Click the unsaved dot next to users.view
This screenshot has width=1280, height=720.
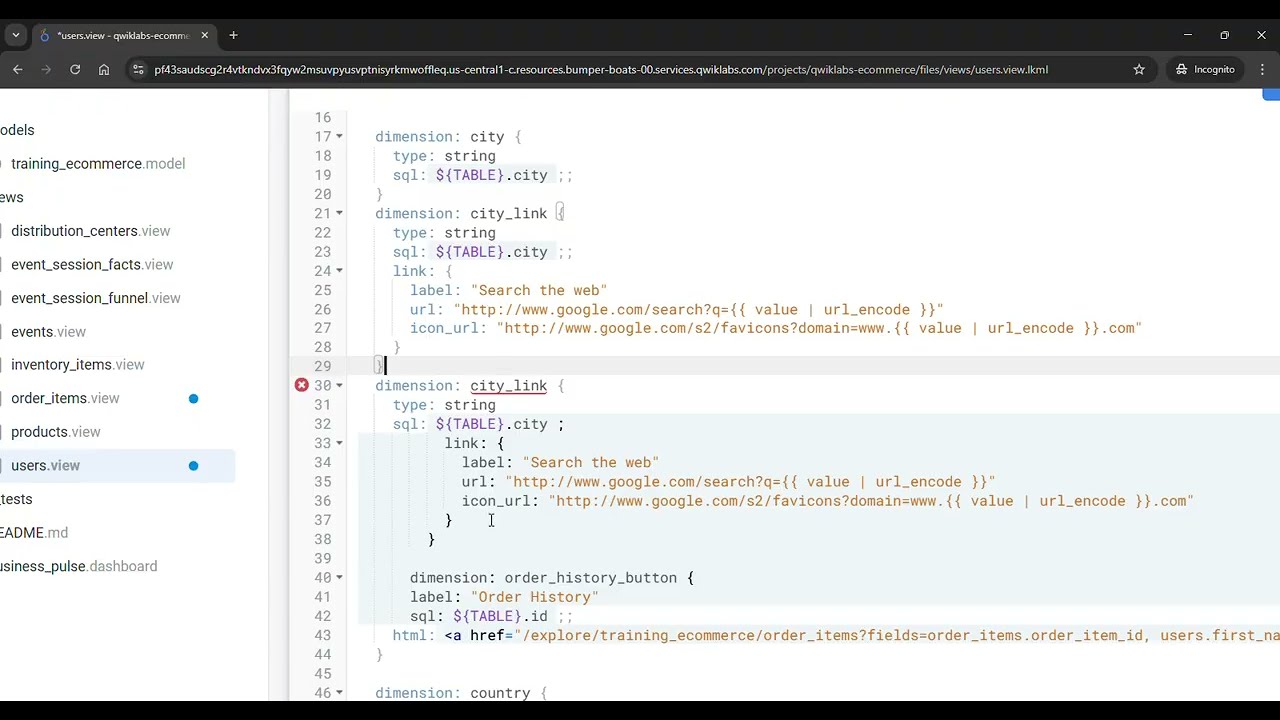[x=194, y=466]
